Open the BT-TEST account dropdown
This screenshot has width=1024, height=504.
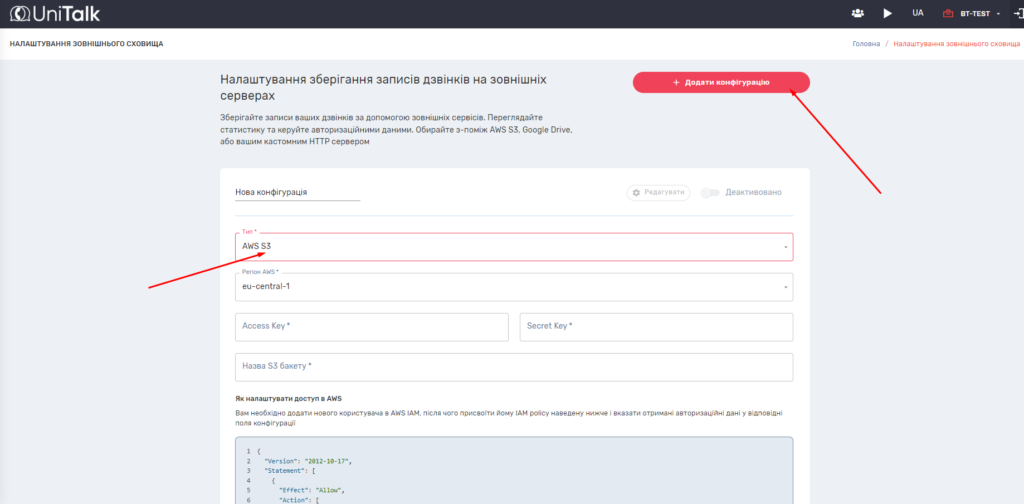pos(979,14)
